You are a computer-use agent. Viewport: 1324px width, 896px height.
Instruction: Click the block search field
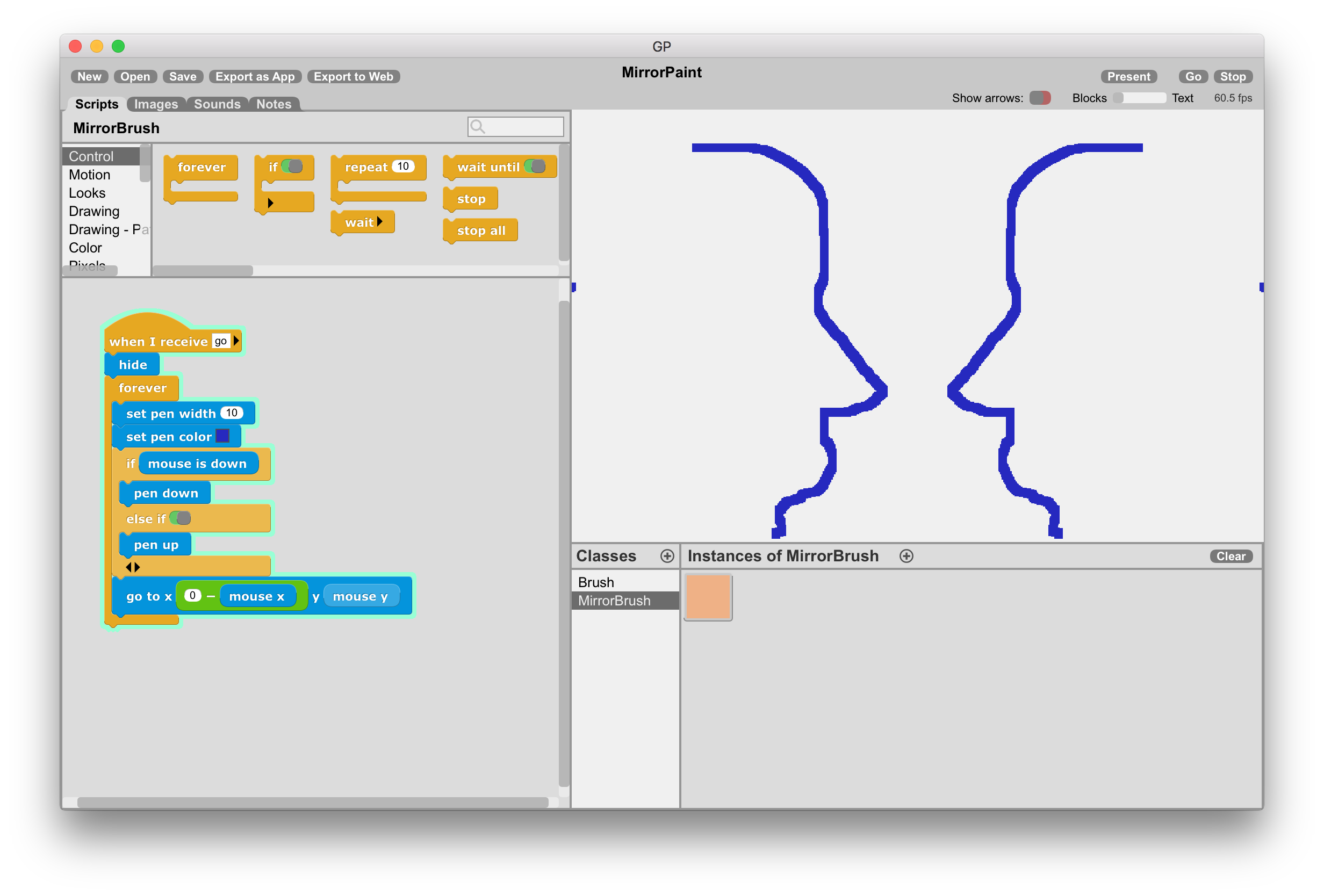point(516,126)
